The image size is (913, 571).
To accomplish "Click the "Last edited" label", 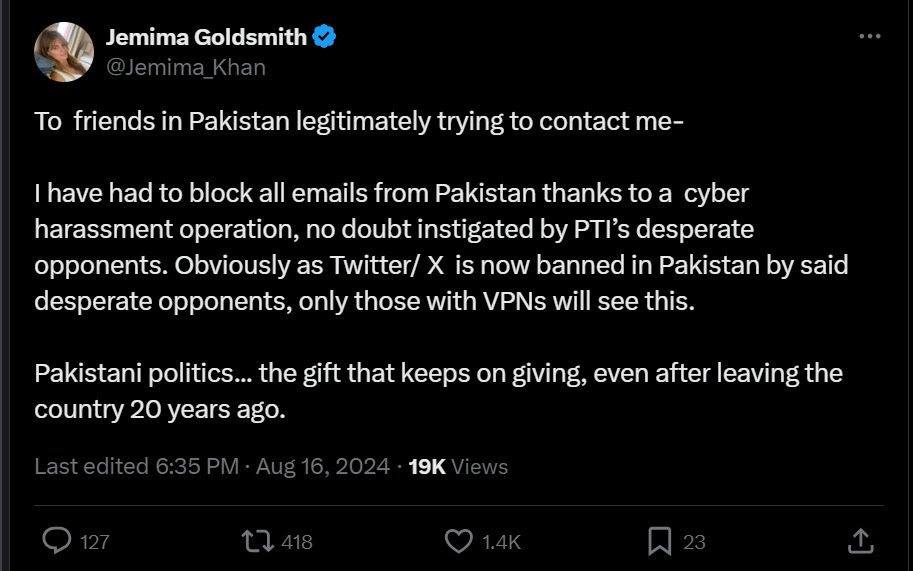I will [x=89, y=466].
